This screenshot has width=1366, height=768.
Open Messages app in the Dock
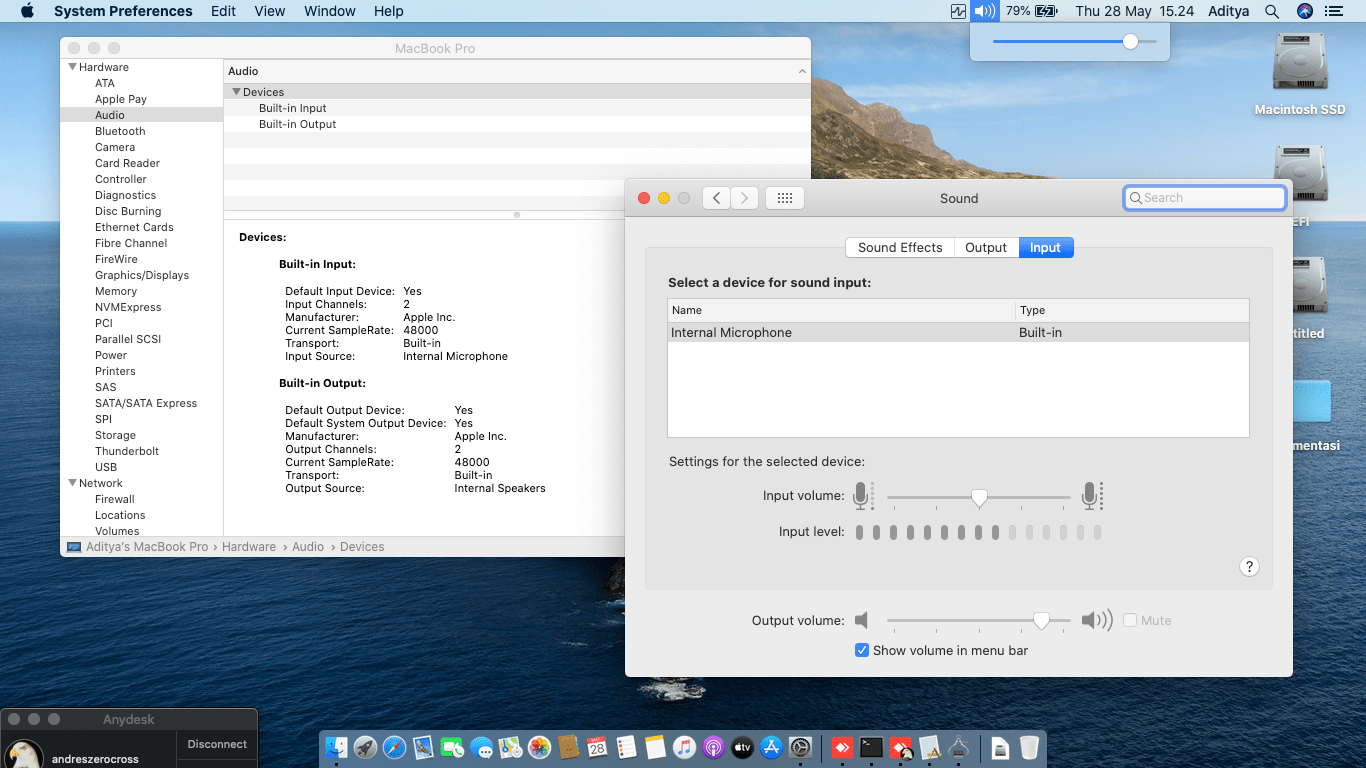[x=481, y=747]
